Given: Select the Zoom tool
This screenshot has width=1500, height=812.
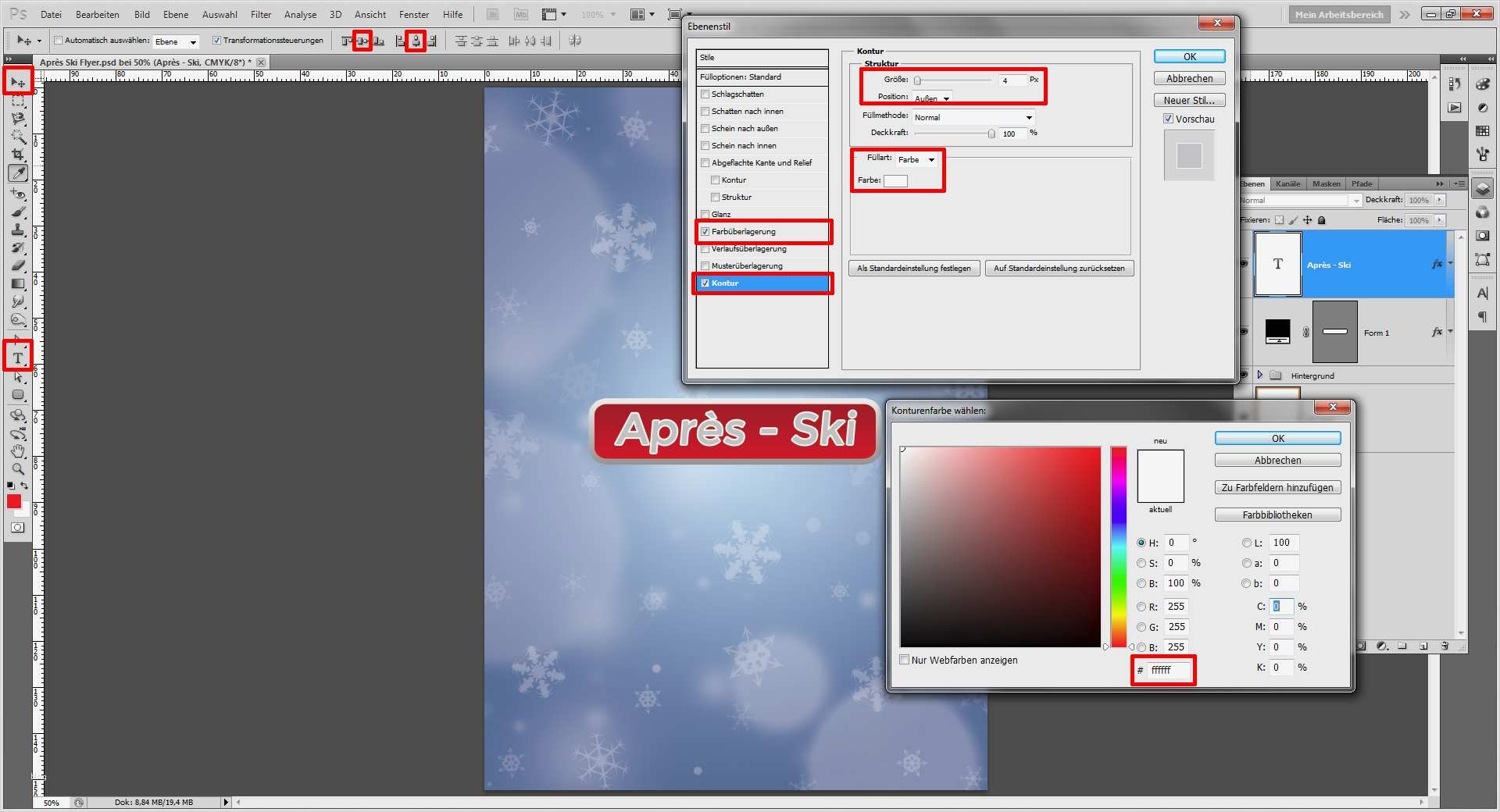Looking at the screenshot, I should coord(17,469).
